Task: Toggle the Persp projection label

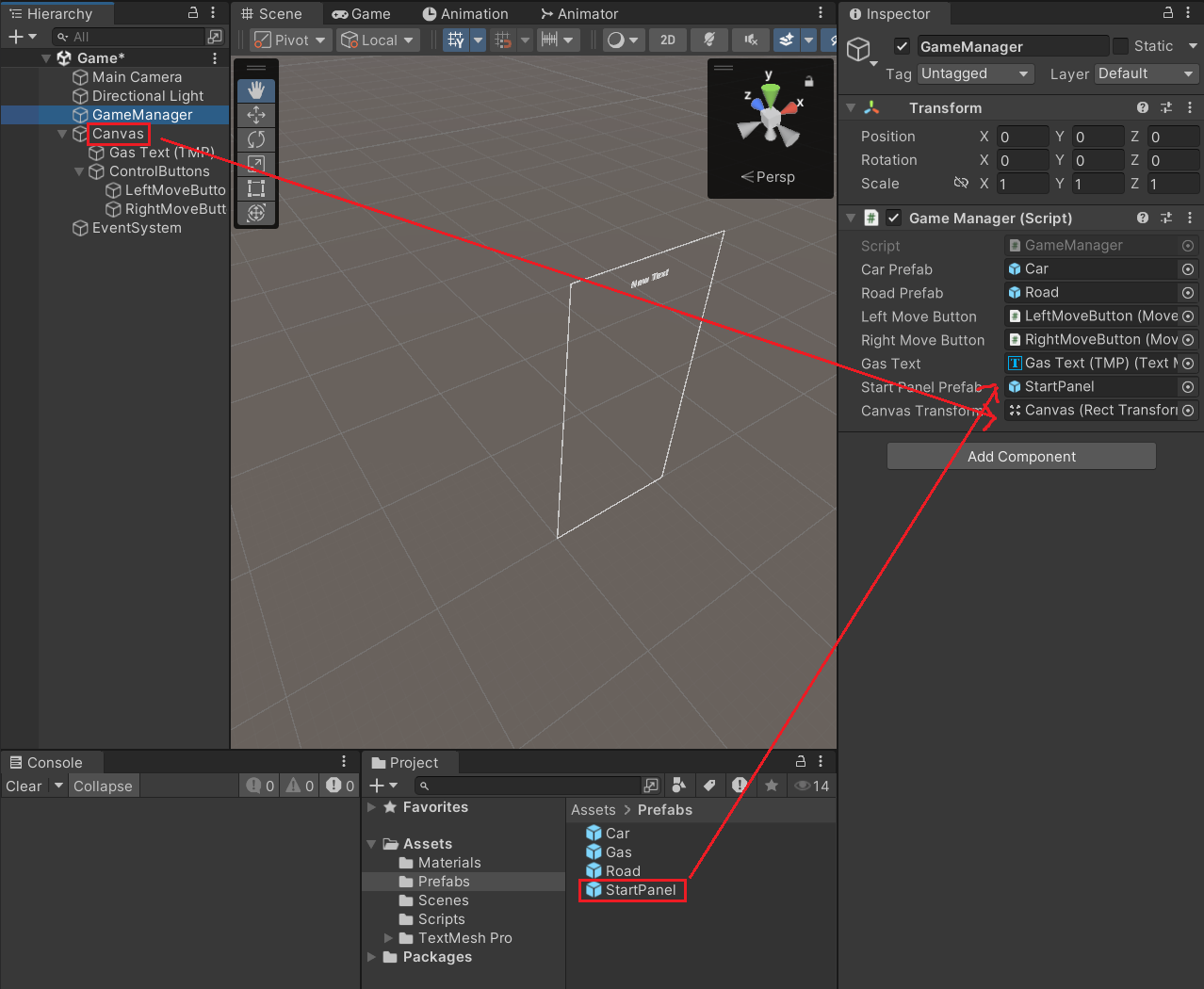Action: point(768,177)
